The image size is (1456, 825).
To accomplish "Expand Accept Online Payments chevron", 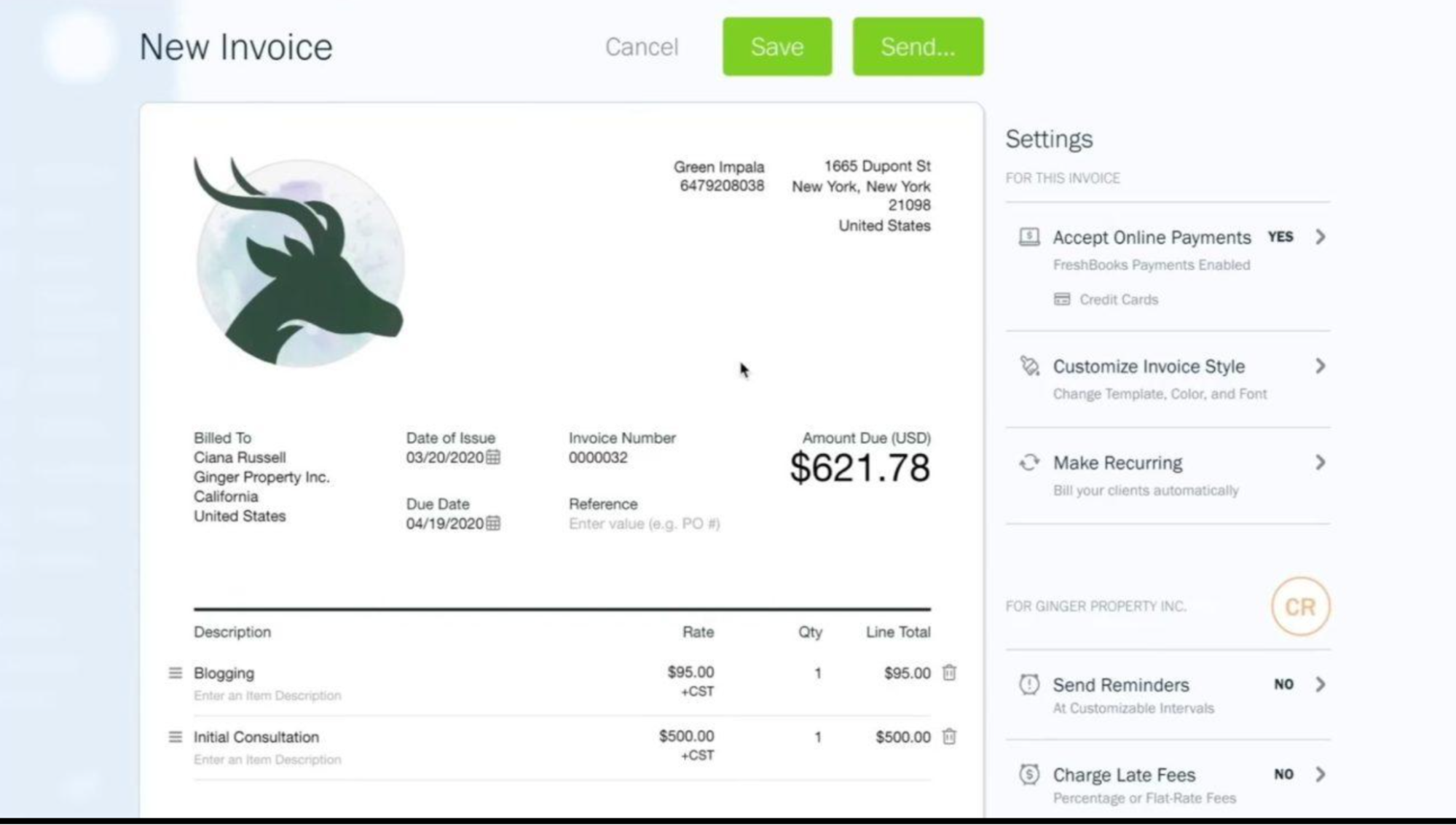I will pyautogui.click(x=1321, y=237).
